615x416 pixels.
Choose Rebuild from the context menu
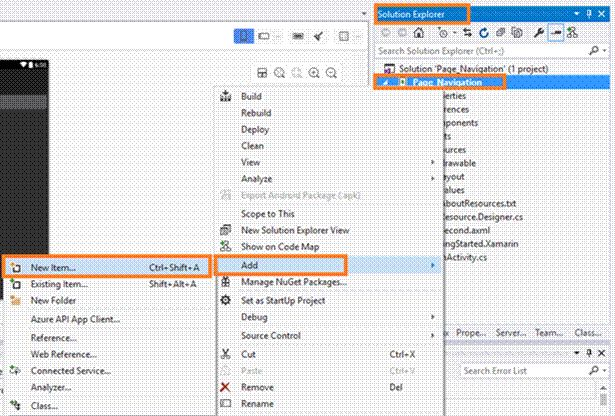point(330,113)
